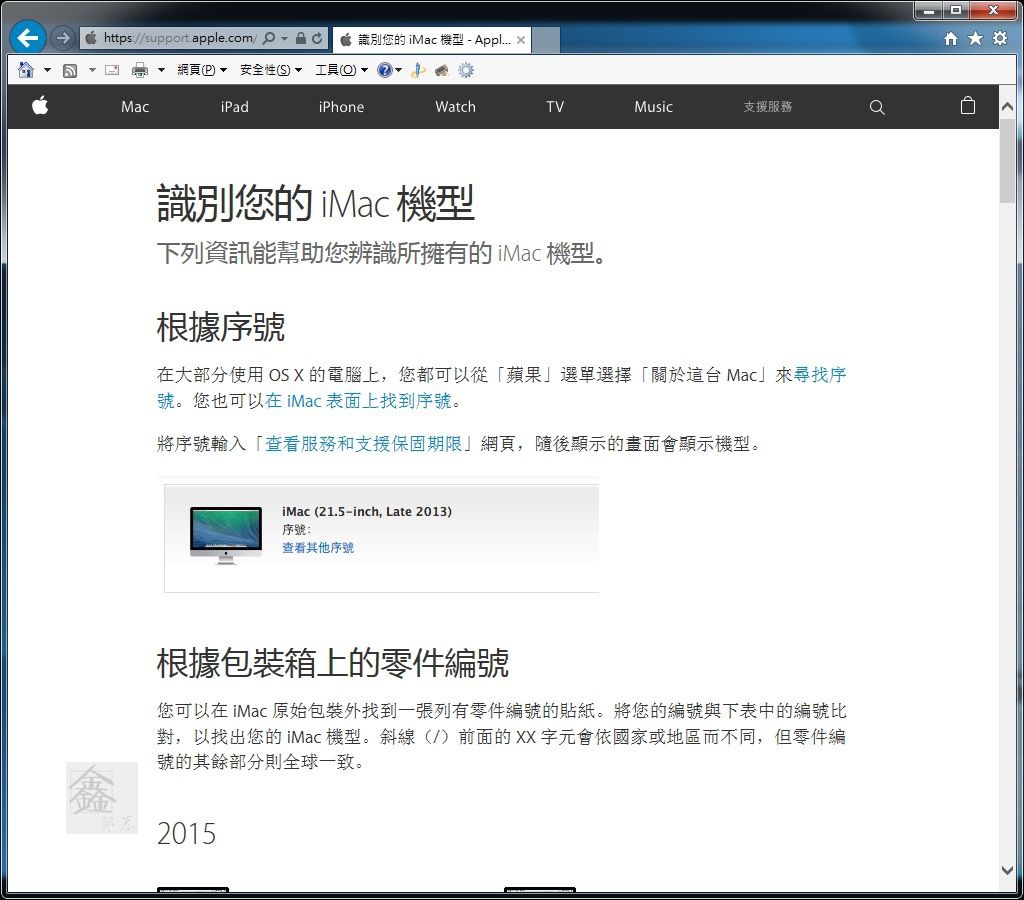Viewport: 1024px width, 900px height.
Task: Click the iMac (21.5-inch, Late 2013) text
Action: (367, 511)
